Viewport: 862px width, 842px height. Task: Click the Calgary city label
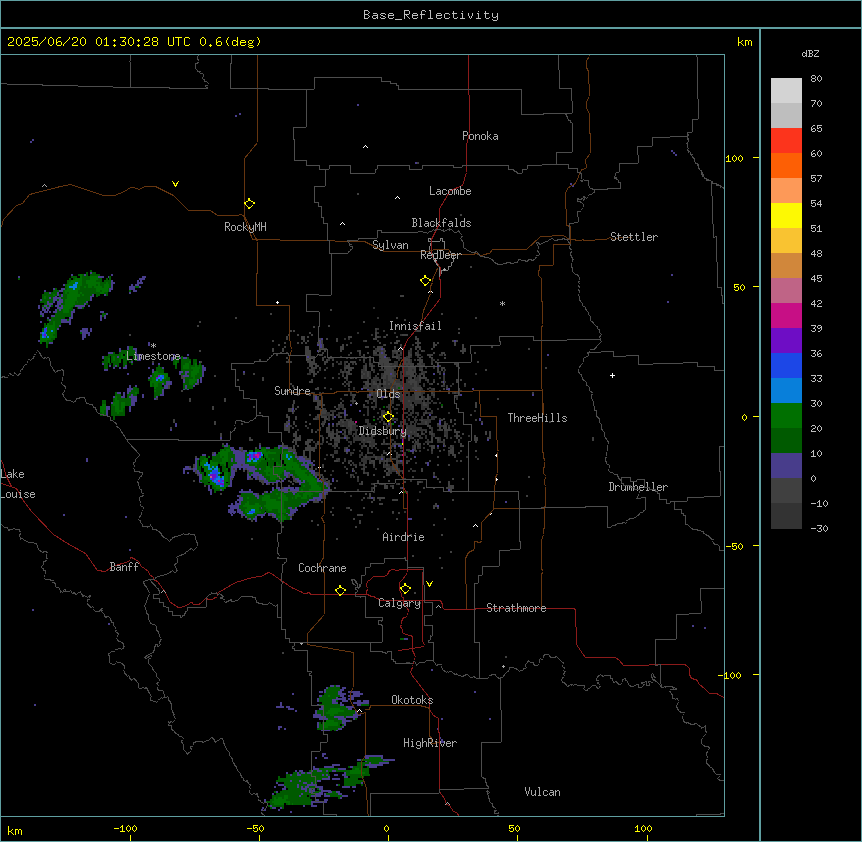coord(400,603)
